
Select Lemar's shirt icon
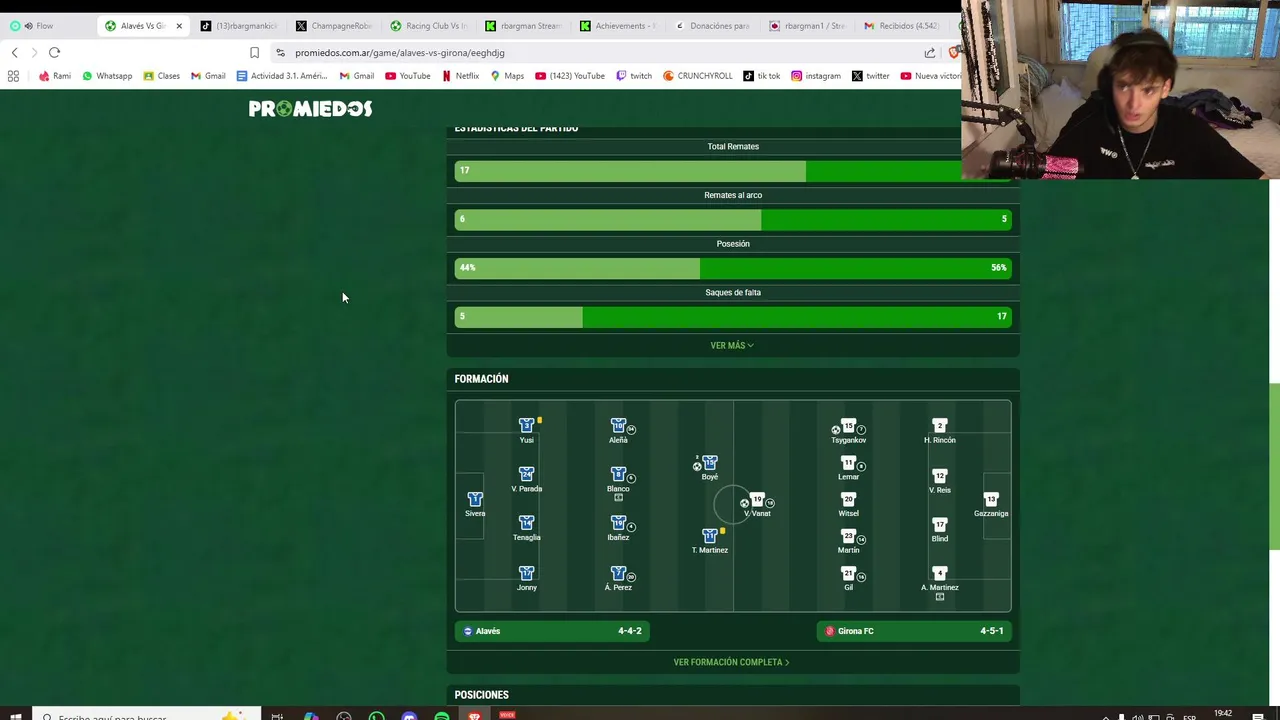click(848, 463)
